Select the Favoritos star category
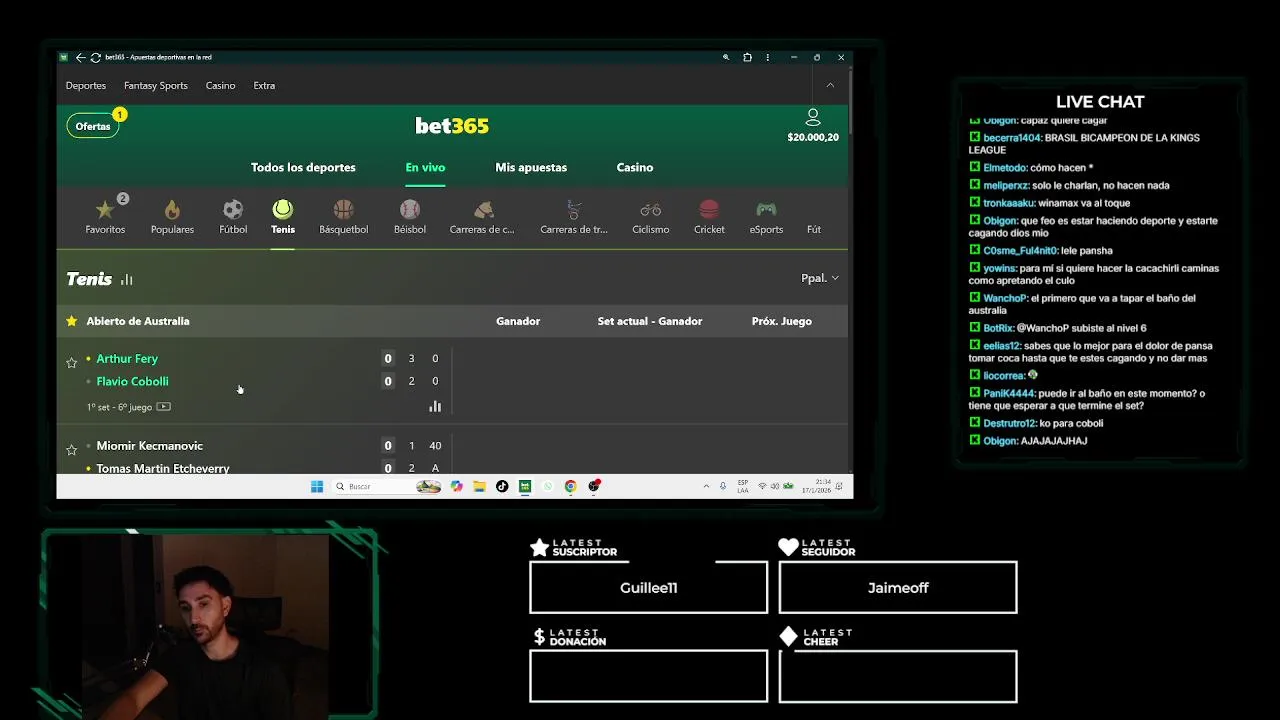 (x=105, y=216)
